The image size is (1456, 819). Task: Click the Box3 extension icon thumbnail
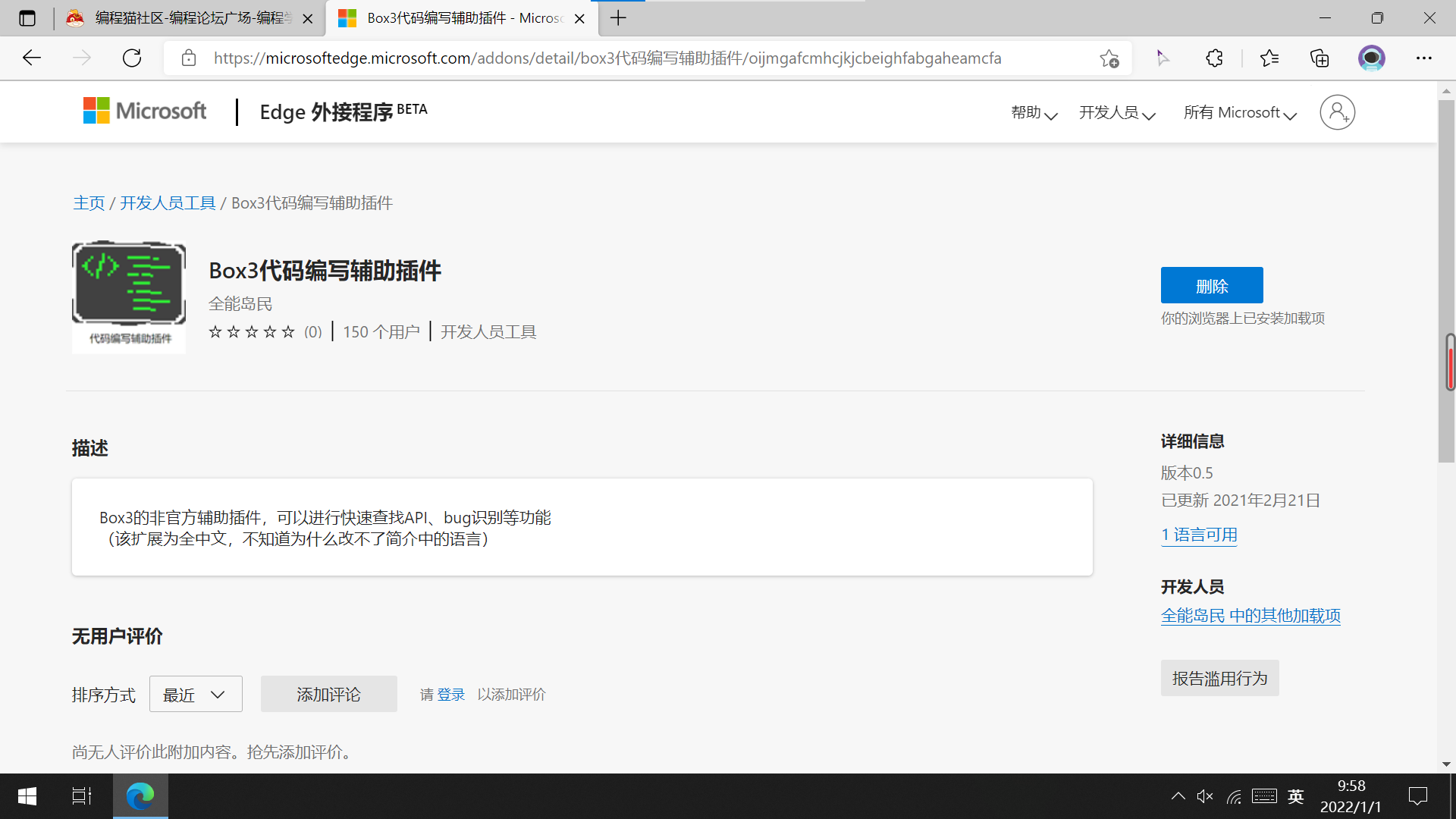129,297
